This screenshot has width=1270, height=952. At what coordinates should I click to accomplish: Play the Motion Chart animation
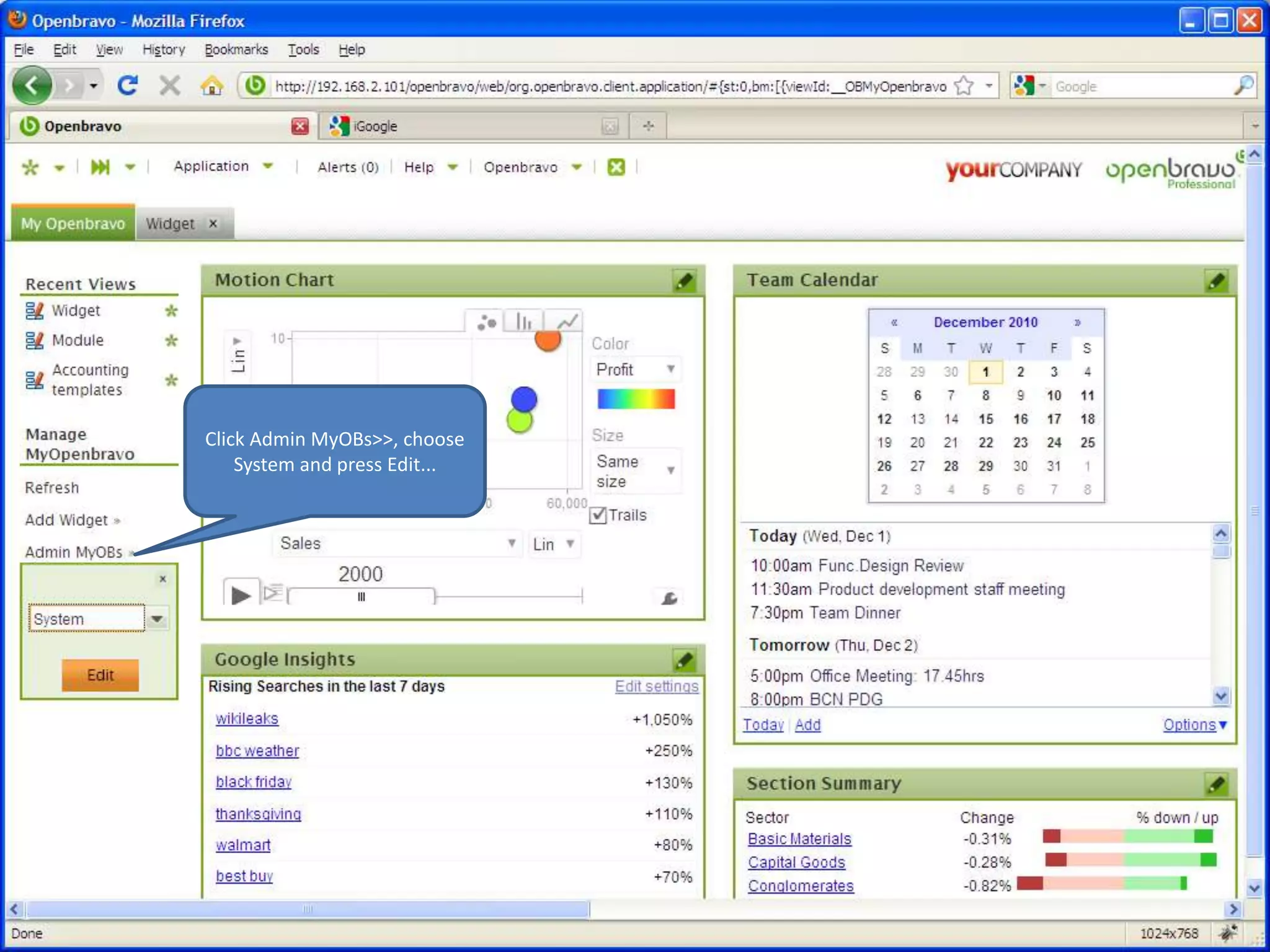[241, 595]
